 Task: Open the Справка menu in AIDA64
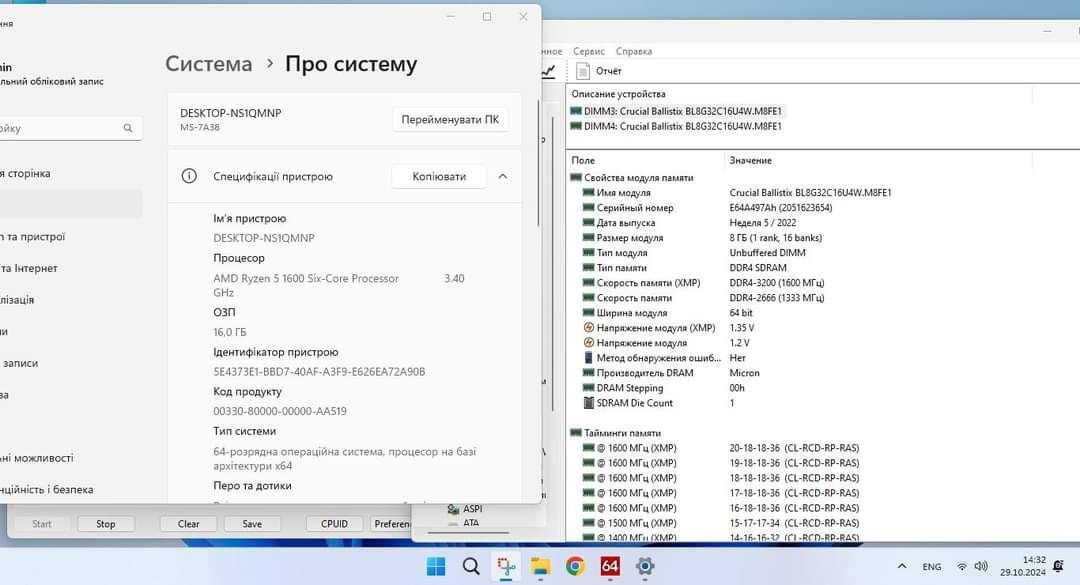pos(634,51)
